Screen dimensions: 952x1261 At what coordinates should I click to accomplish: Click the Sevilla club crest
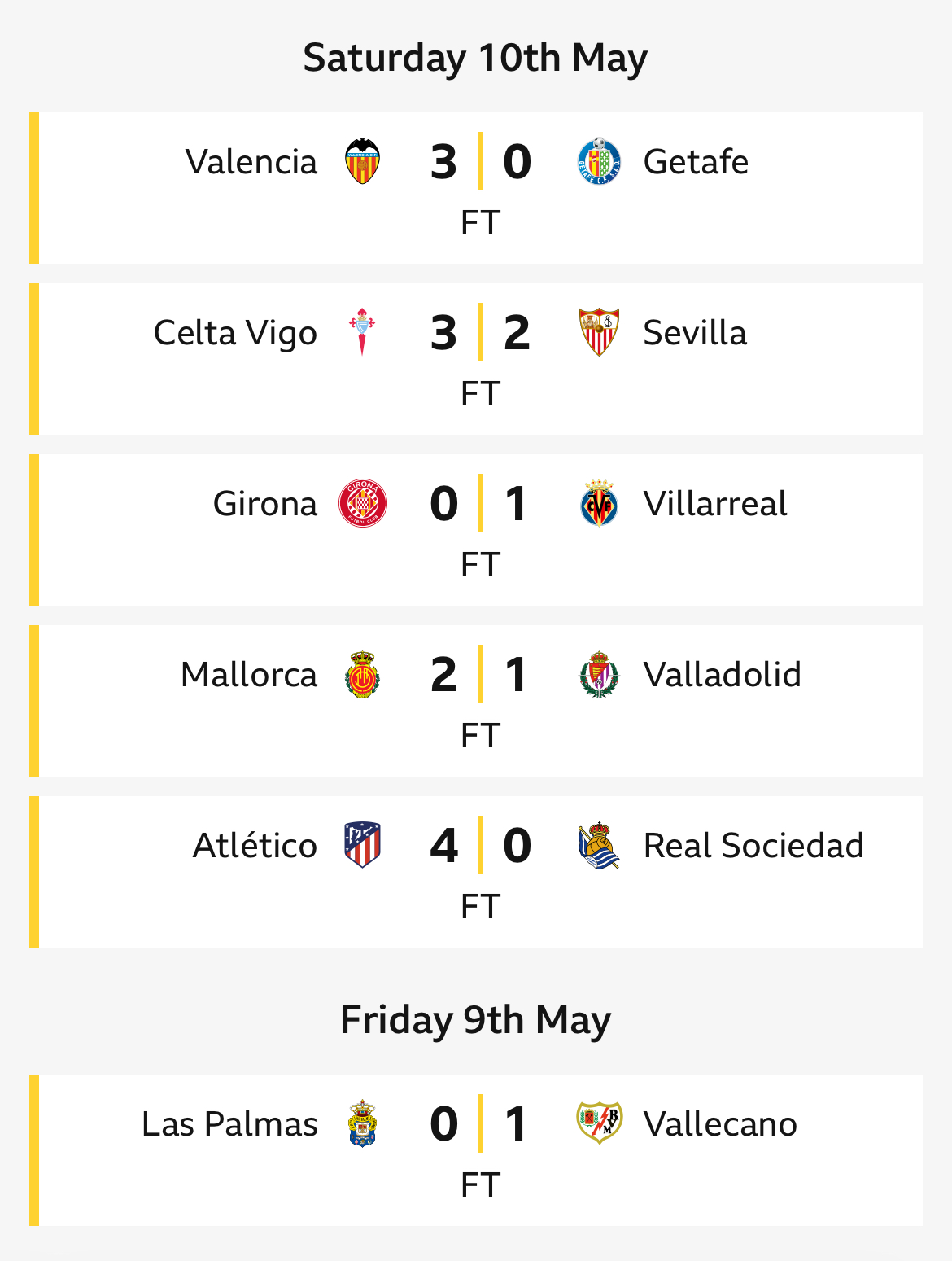599,332
